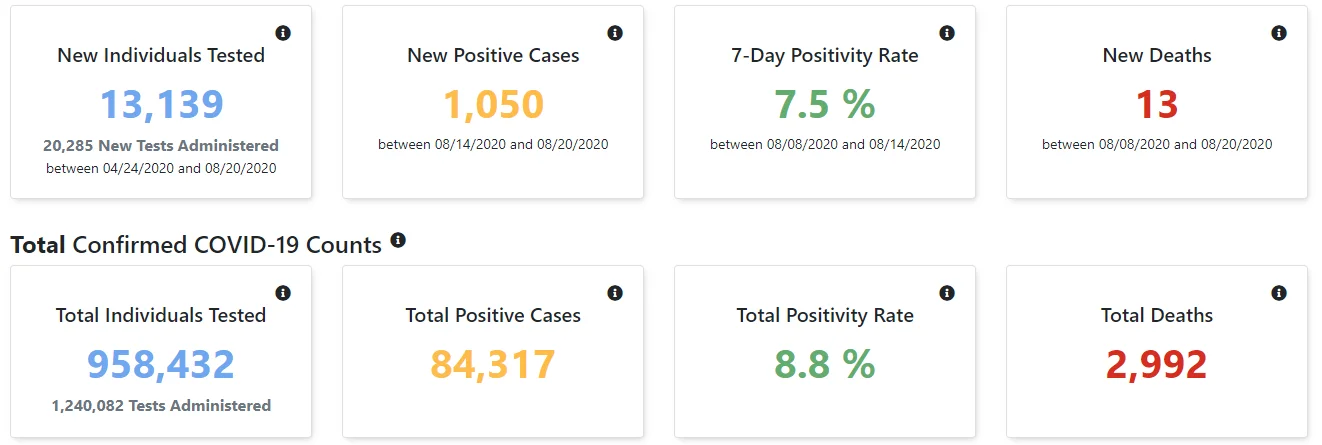Viewport: 1322px width, 445px height.
Task: Click the 1,050 new positive cases number
Action: click(493, 104)
